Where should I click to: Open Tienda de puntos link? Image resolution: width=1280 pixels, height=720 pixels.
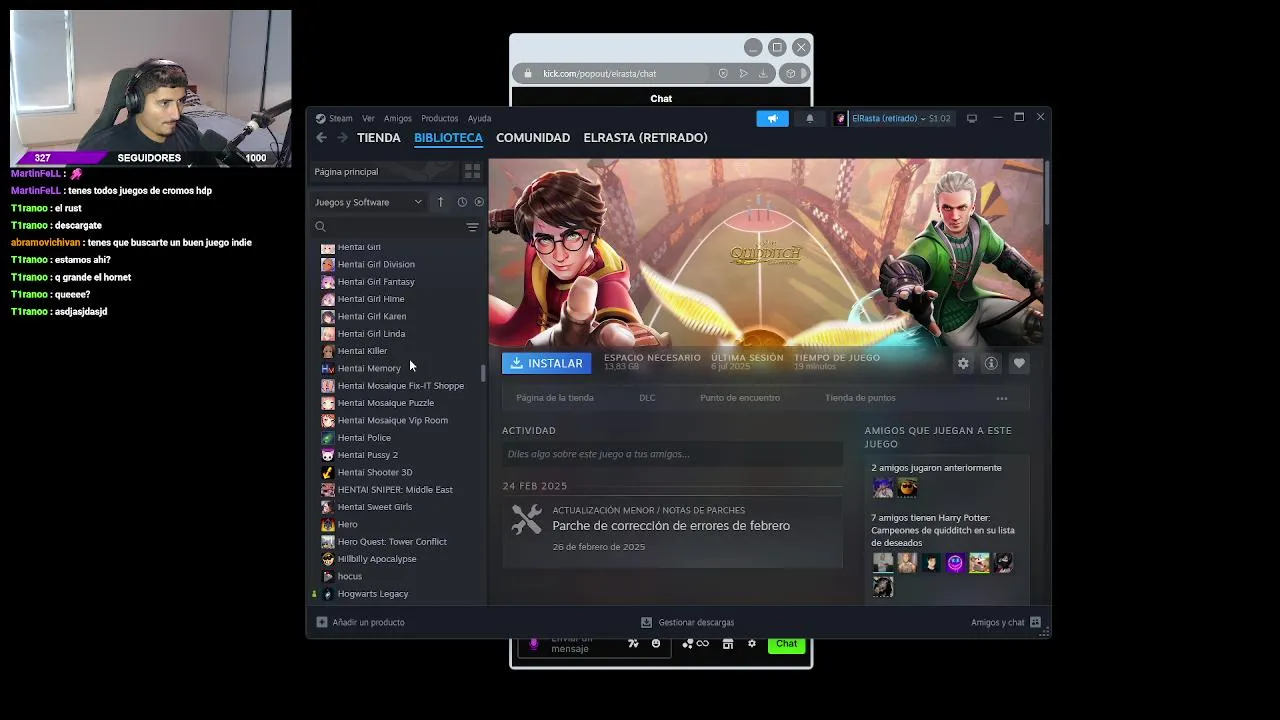(x=860, y=398)
